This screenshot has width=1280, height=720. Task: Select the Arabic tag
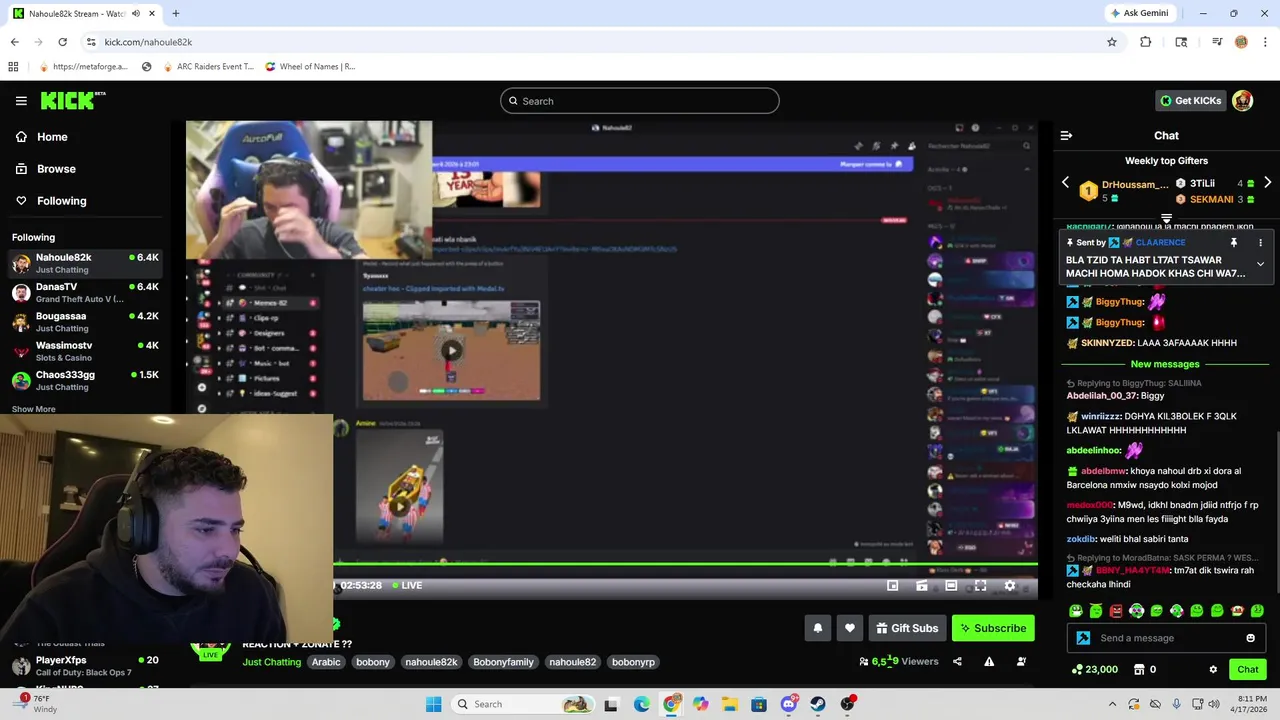click(x=326, y=662)
